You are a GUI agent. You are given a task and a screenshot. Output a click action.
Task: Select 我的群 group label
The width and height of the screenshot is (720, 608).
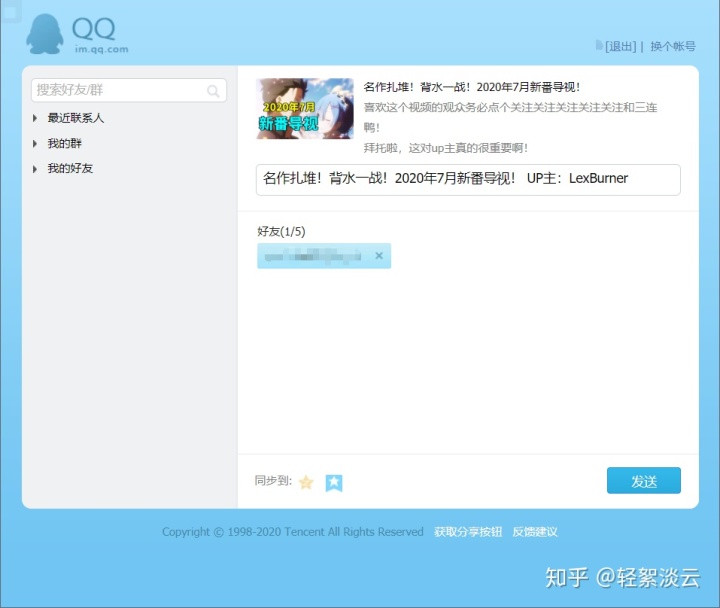coord(64,143)
